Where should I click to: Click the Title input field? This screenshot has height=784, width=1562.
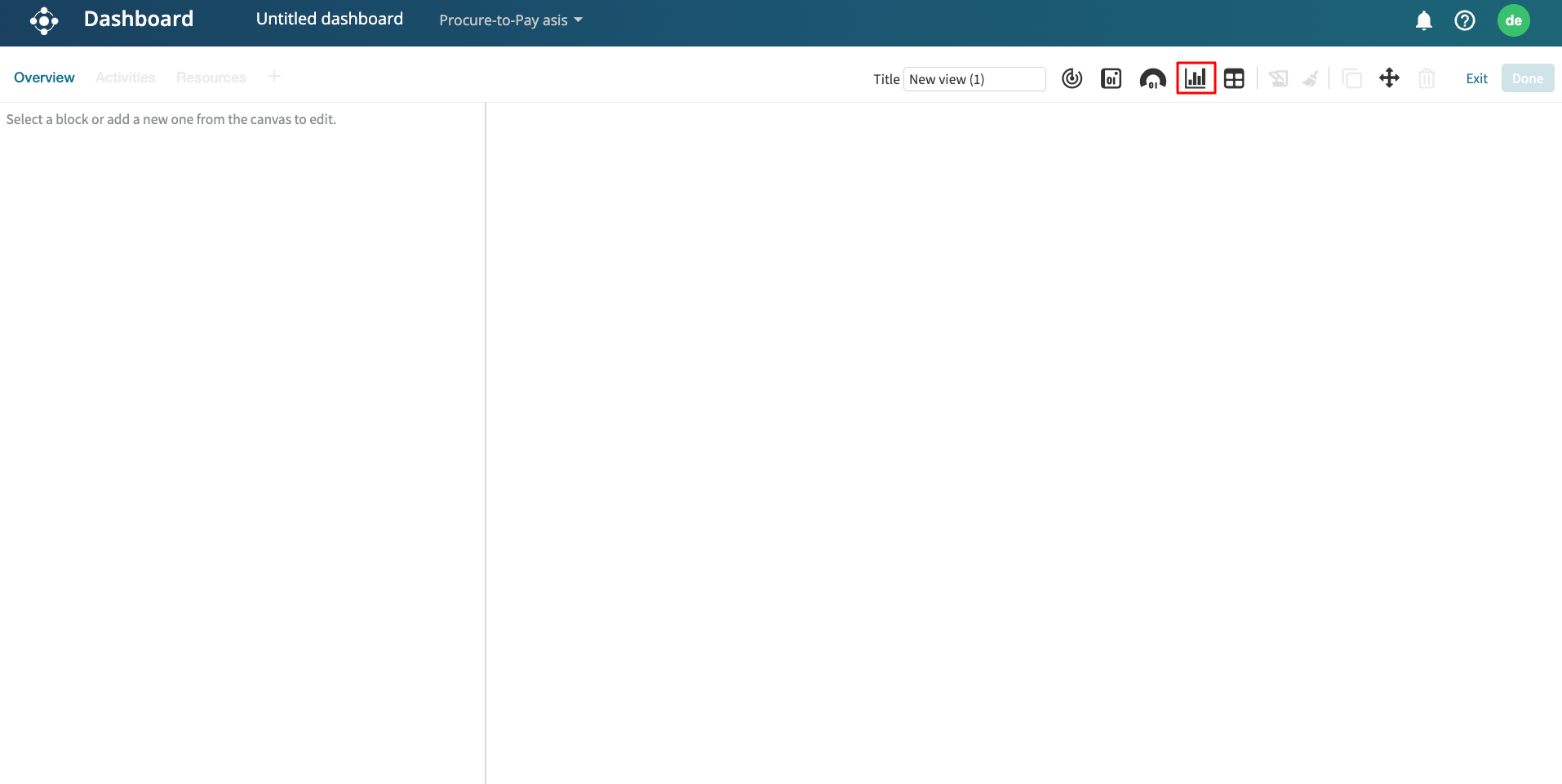pos(974,79)
